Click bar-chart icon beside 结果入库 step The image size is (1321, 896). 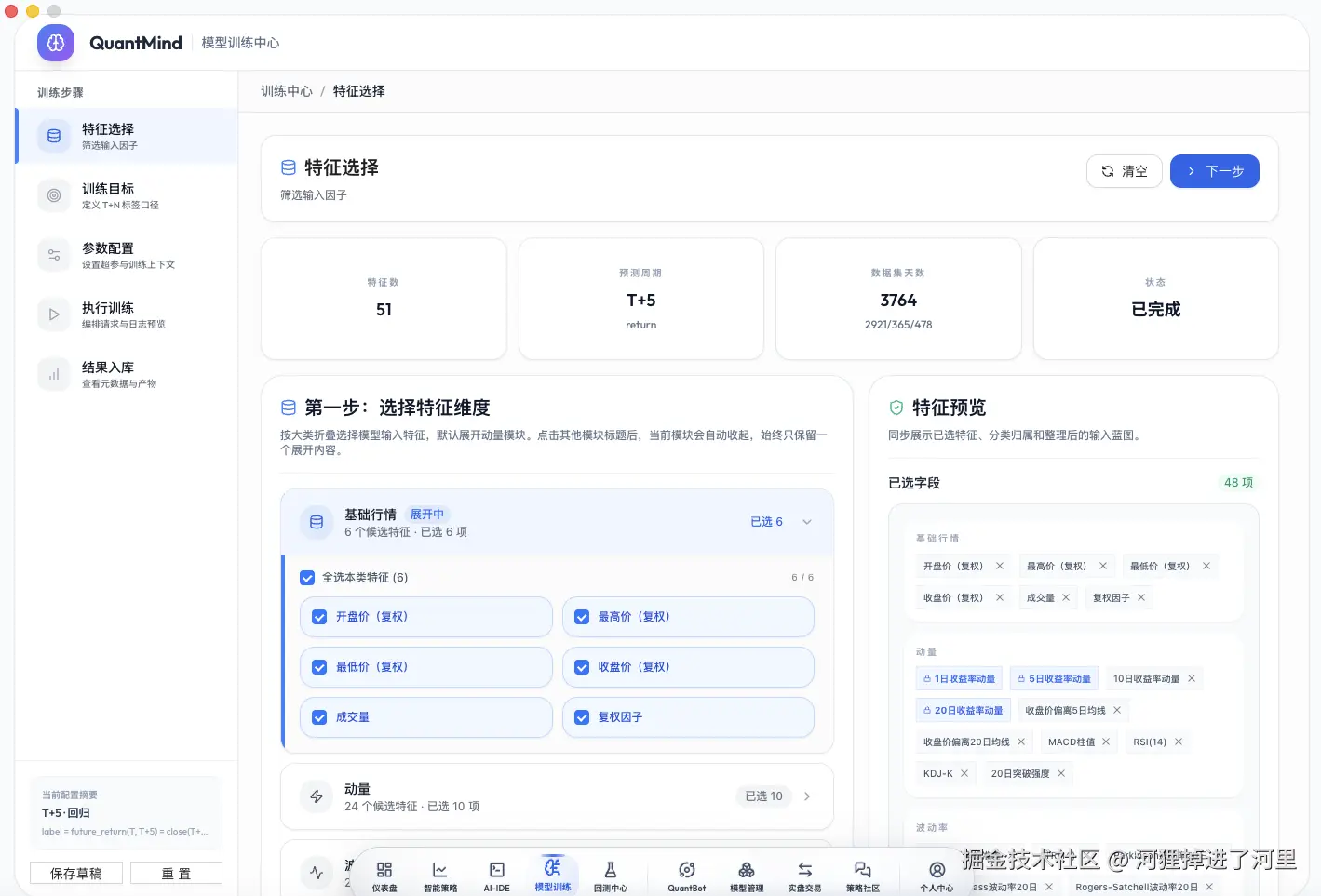54,374
